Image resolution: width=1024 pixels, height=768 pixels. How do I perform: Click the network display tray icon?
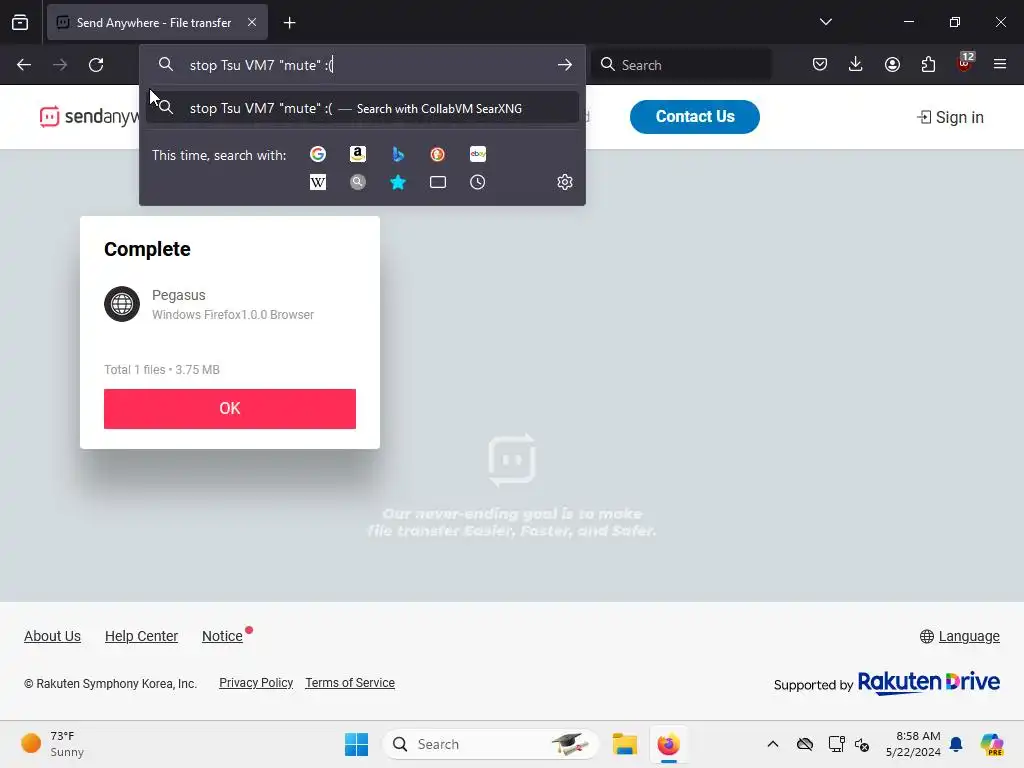836,744
